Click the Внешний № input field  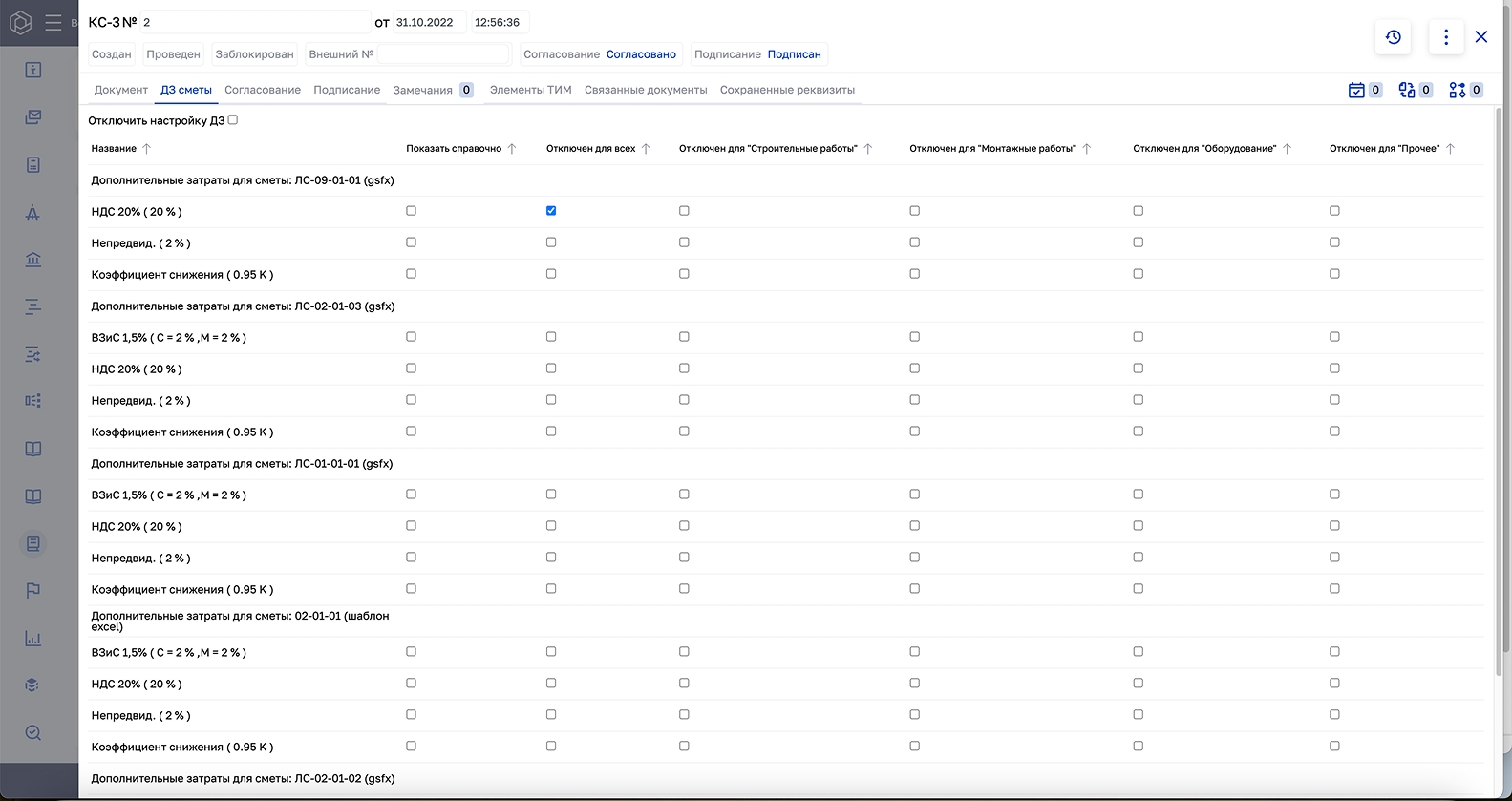click(443, 54)
